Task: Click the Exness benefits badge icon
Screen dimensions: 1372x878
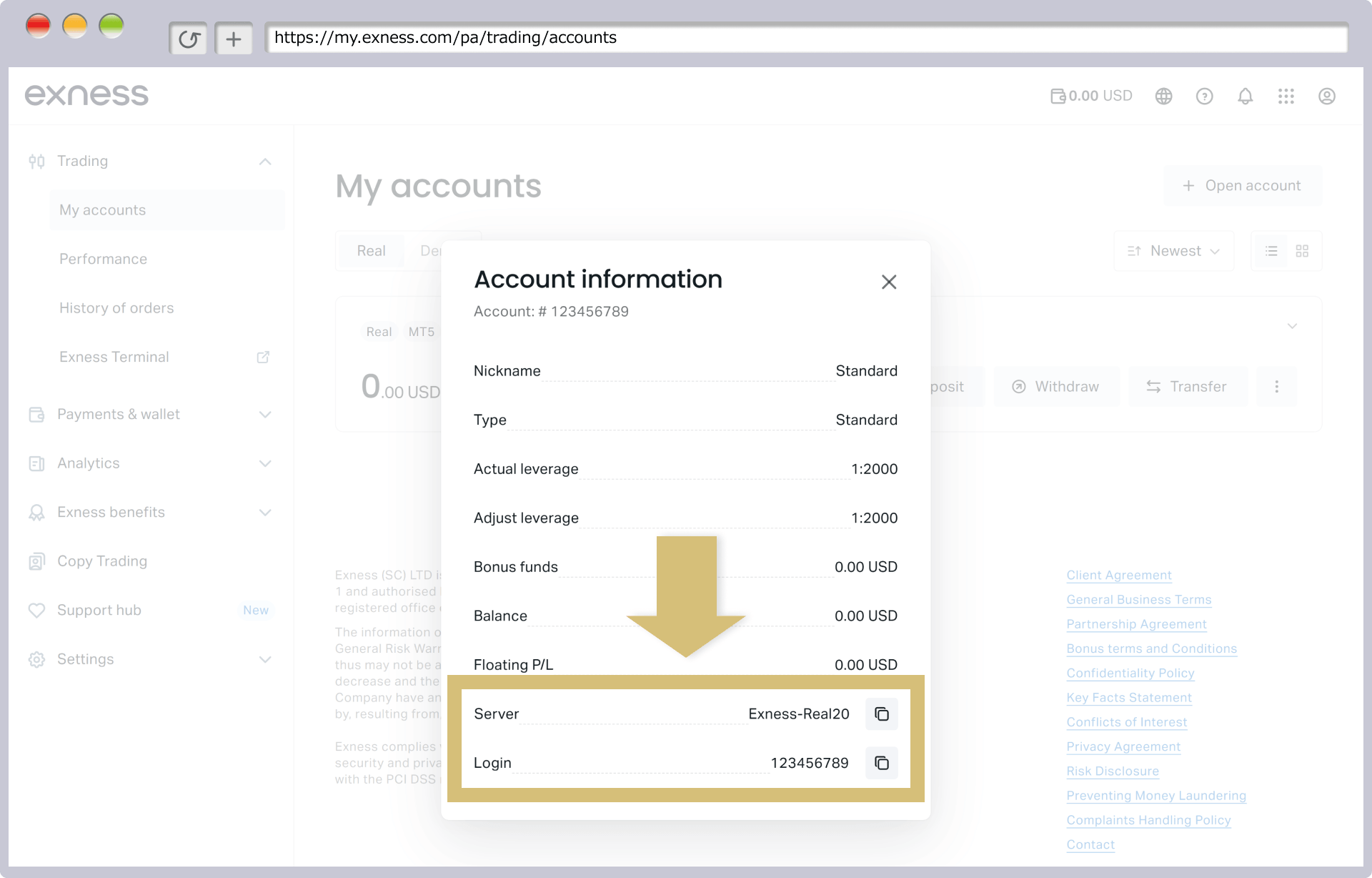Action: 36,513
